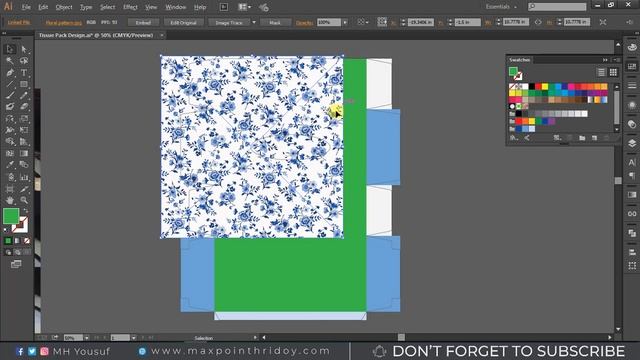
Task: Select the Eyedropper tool
Action: click(10, 165)
